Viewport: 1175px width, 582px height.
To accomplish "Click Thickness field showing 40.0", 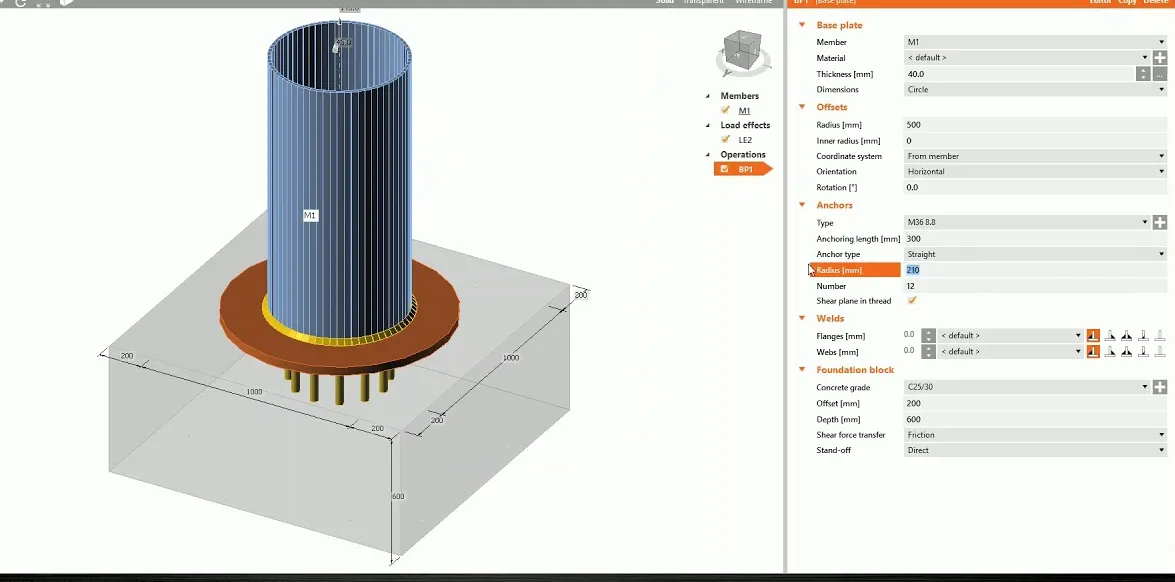I will coord(1019,74).
